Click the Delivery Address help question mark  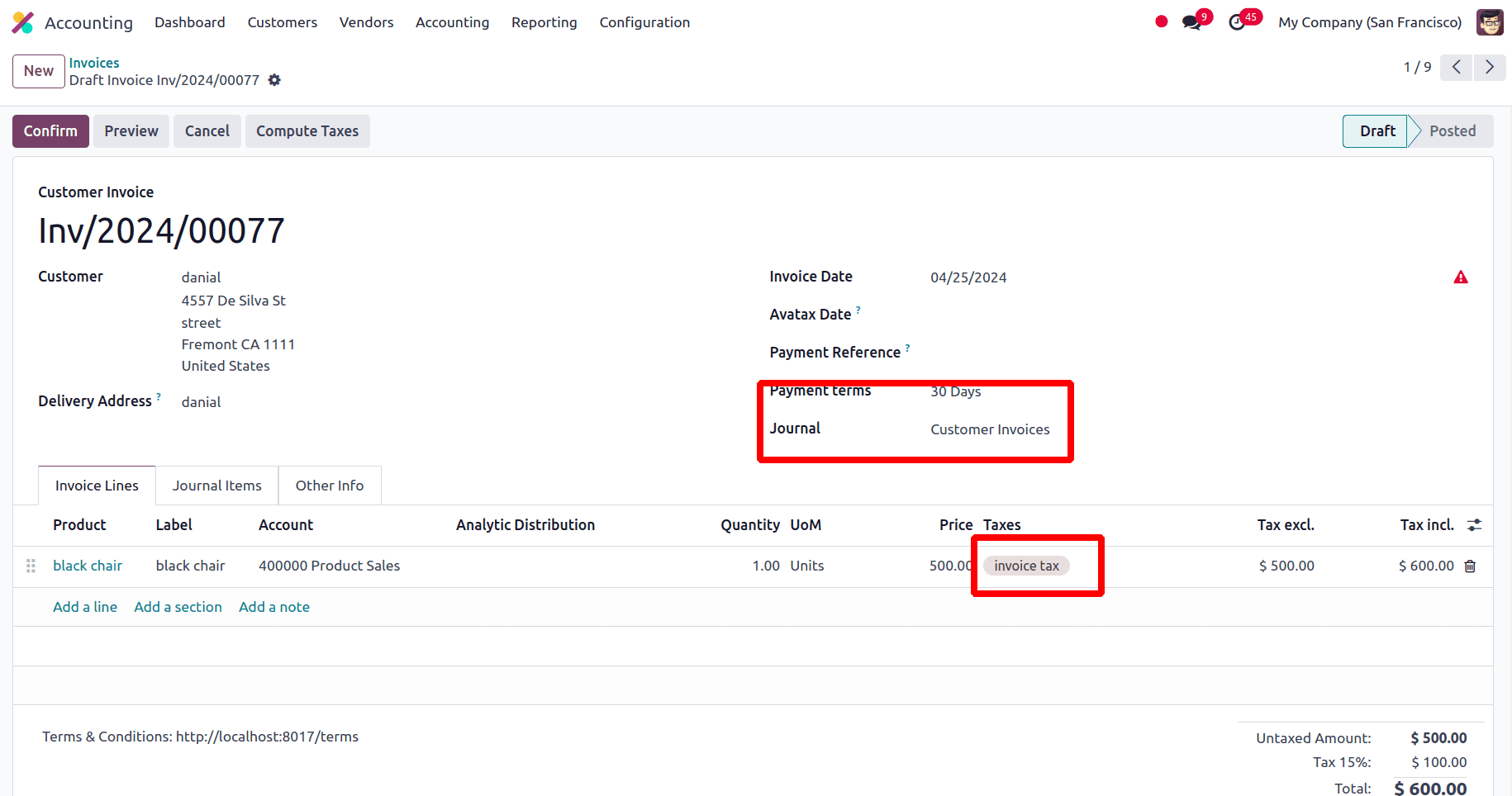tap(159, 397)
